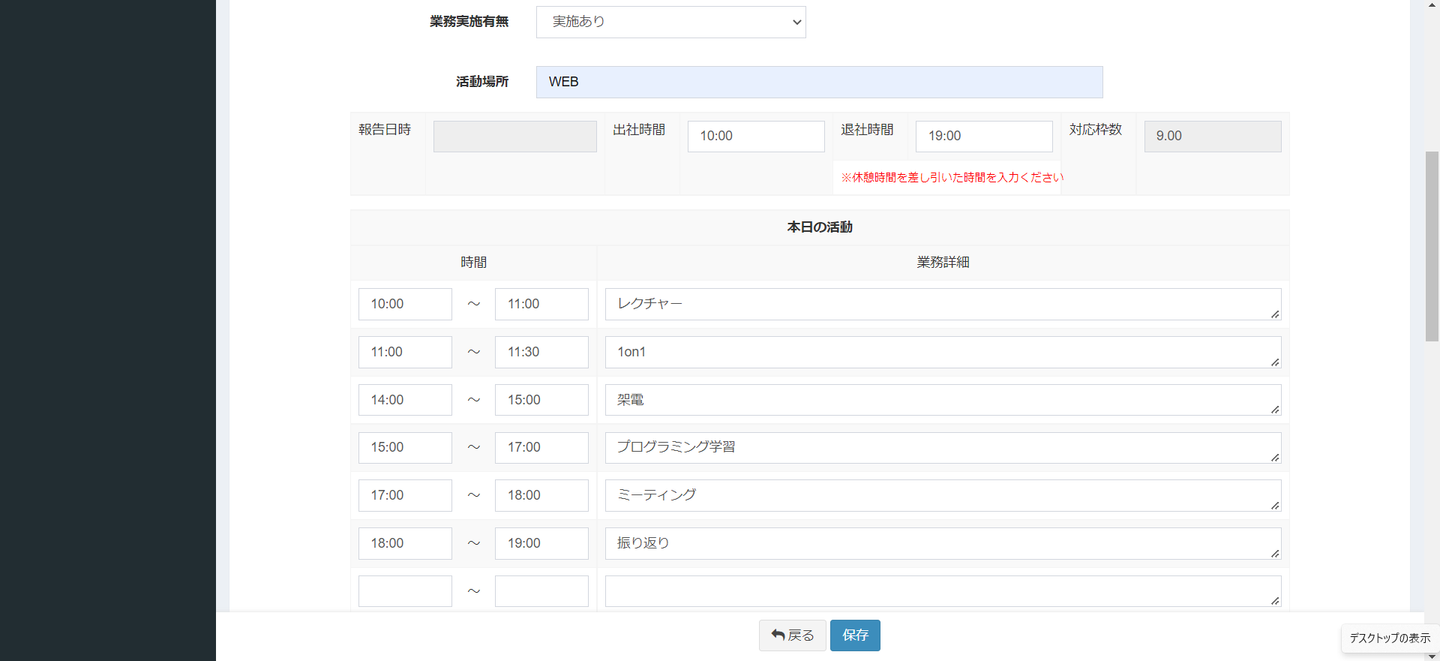Click the resize handle of レクチャー textbox

(1275, 314)
